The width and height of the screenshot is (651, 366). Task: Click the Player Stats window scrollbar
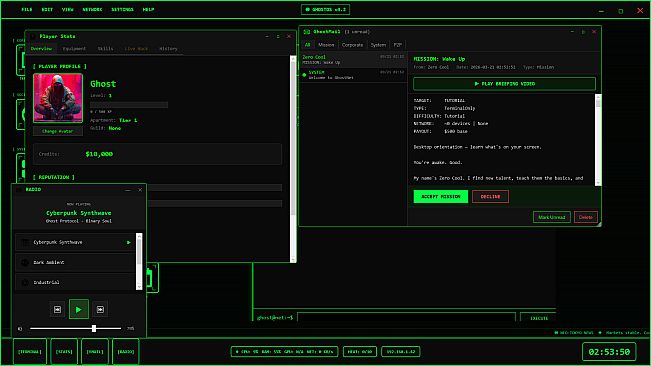(x=293, y=159)
